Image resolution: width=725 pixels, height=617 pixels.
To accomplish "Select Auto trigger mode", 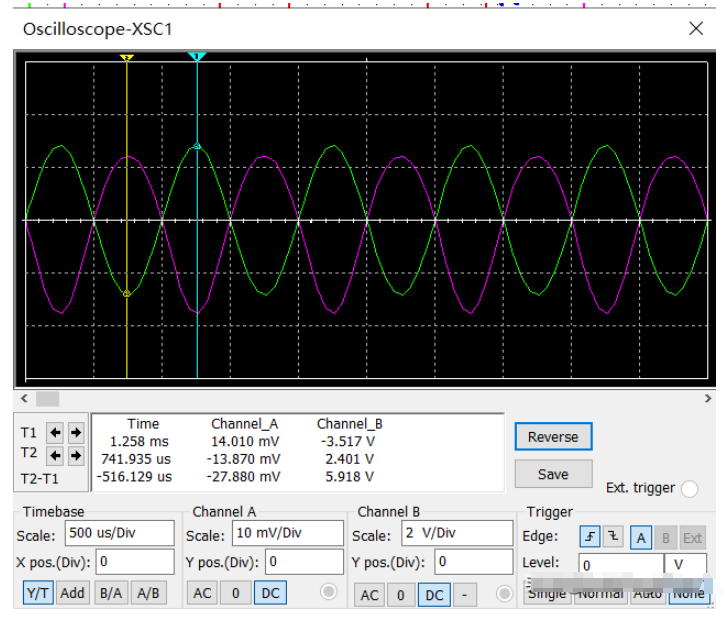I will click(x=648, y=594).
